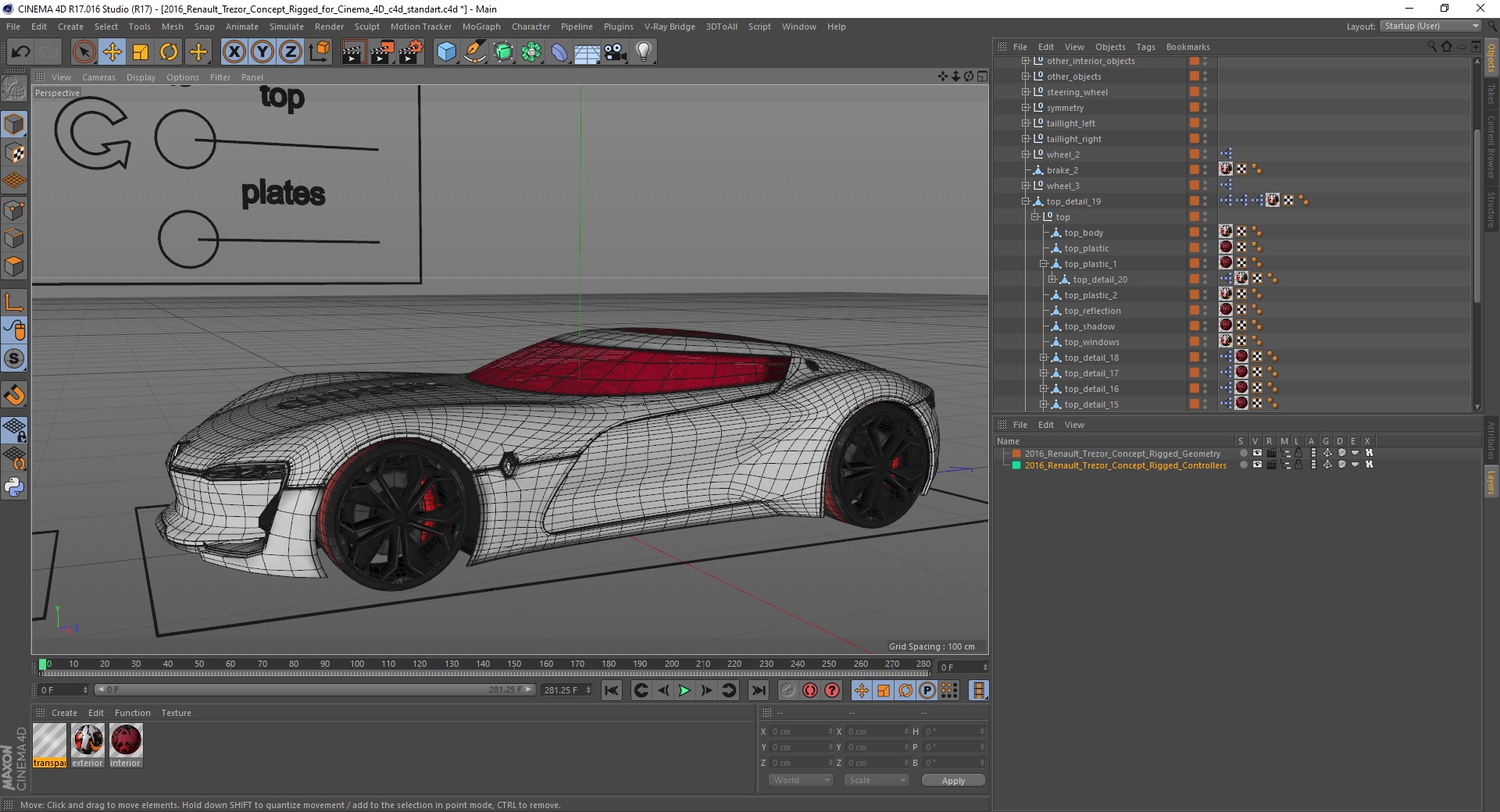Toggle Z axis lock
Screen dimensions: 1500x812
[x=291, y=52]
